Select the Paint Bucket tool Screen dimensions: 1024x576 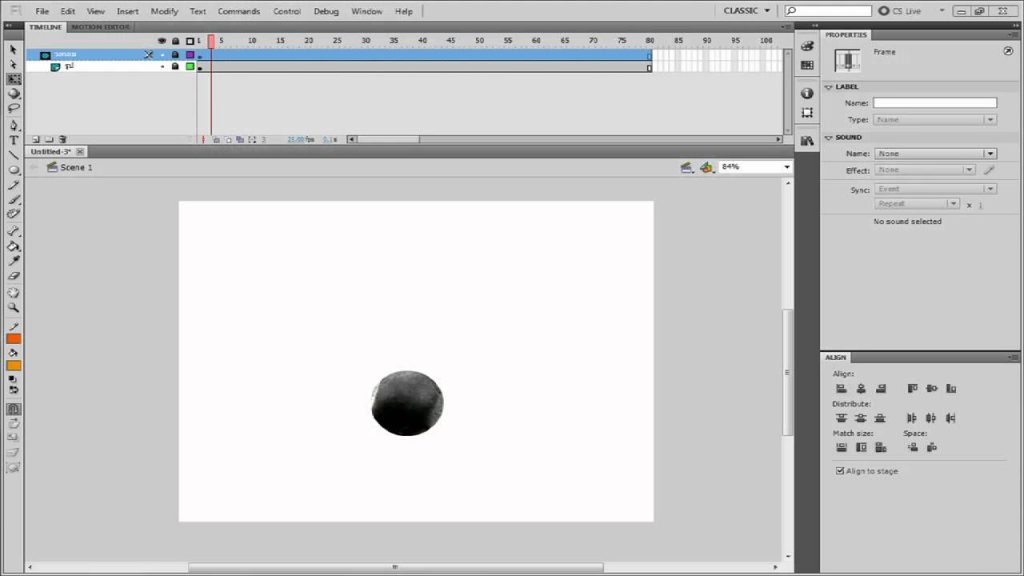coord(14,246)
